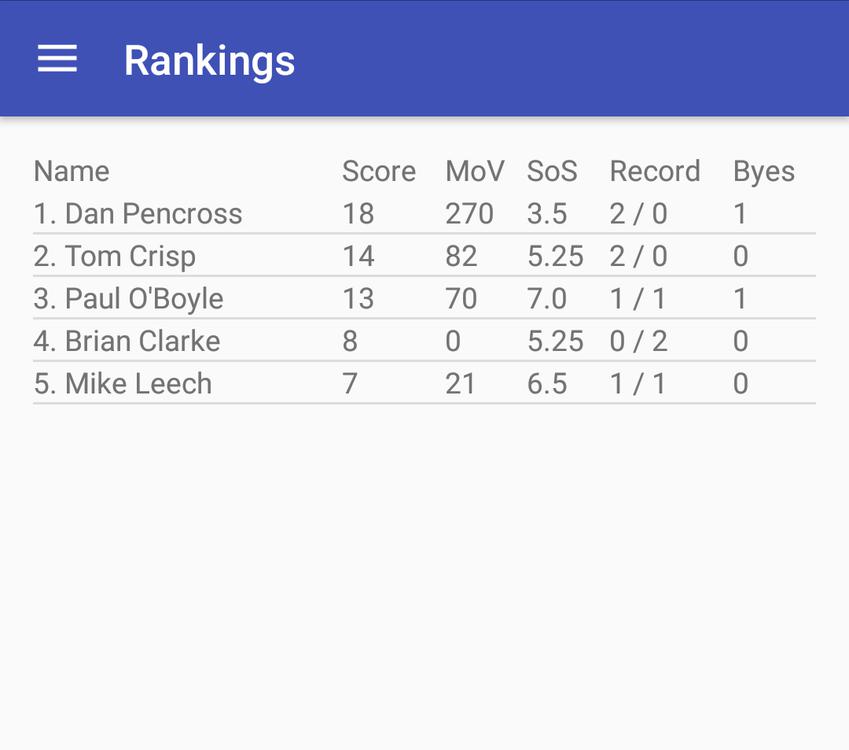Tap Brian Clarke's ranking row
This screenshot has width=849, height=750.
[126, 341]
